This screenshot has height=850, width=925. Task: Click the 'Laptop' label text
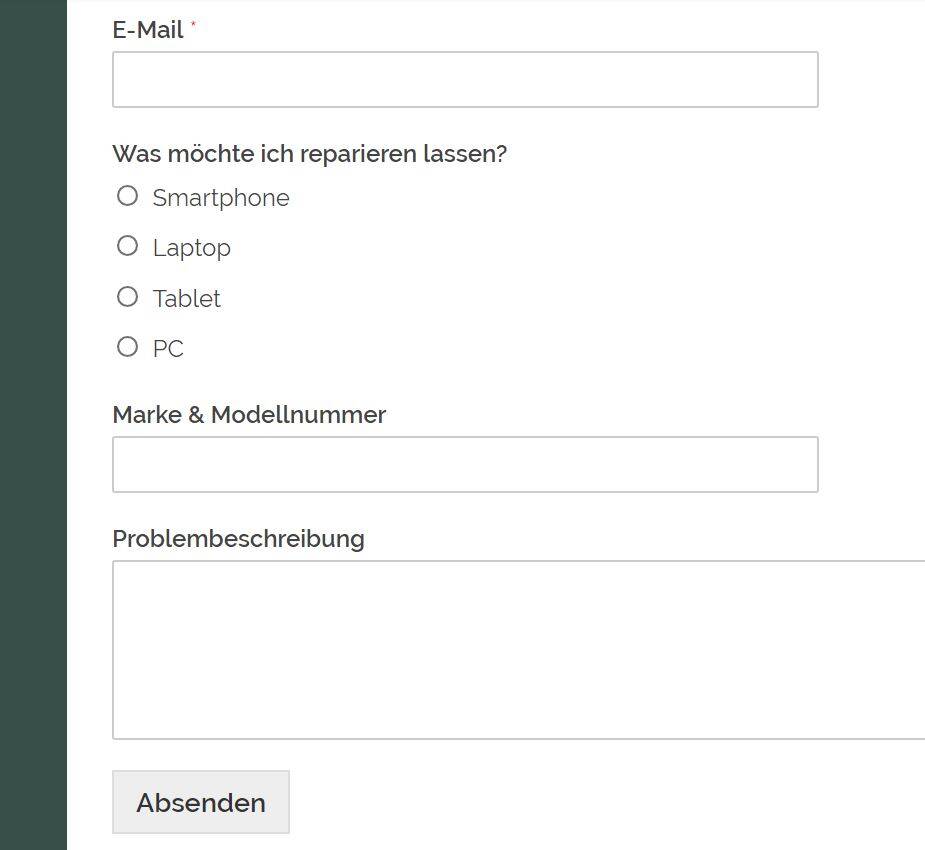click(x=192, y=248)
